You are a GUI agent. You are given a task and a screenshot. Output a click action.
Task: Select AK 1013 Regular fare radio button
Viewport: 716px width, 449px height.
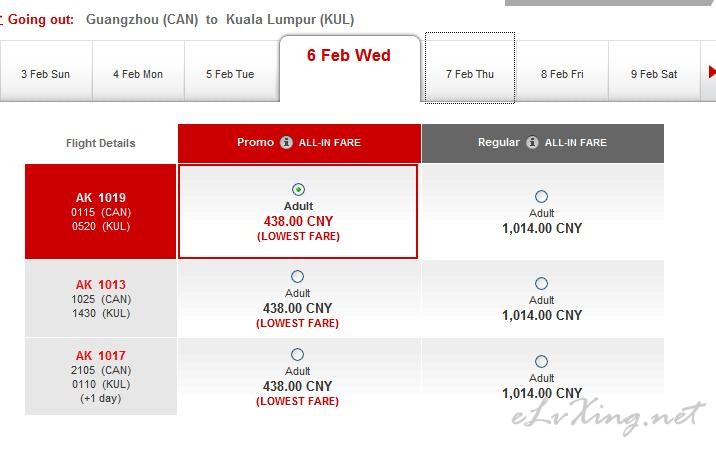tap(541, 284)
